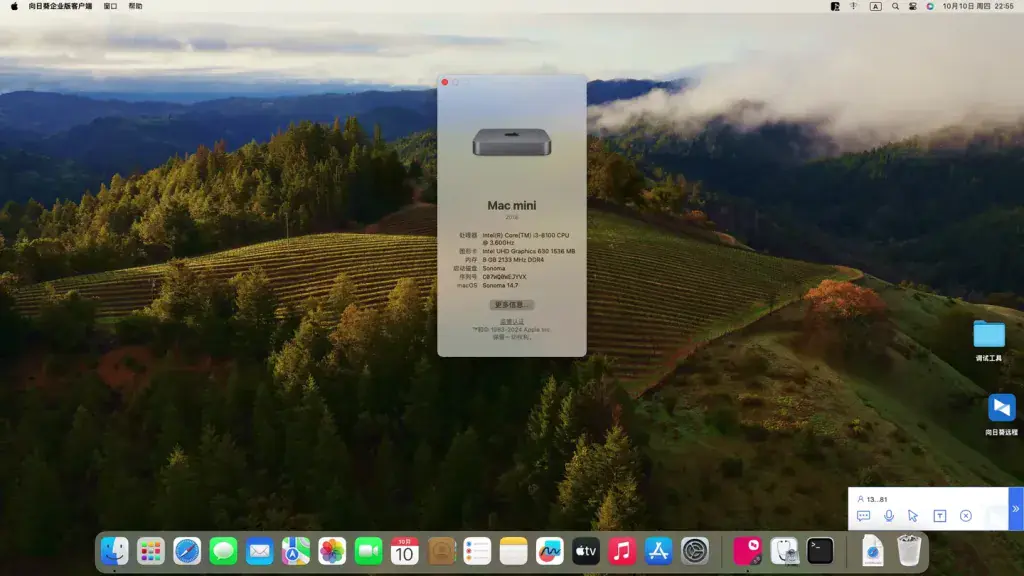
Task: Open Photos from the Dock
Action: tap(332, 551)
